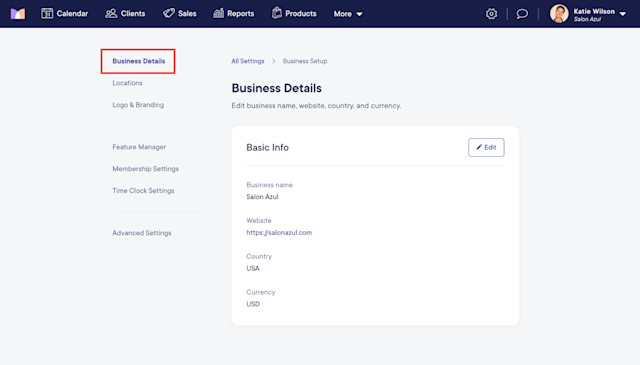The width and height of the screenshot is (640, 365).
Task: Click Katie Wilson's profile avatar
Action: [559, 14]
